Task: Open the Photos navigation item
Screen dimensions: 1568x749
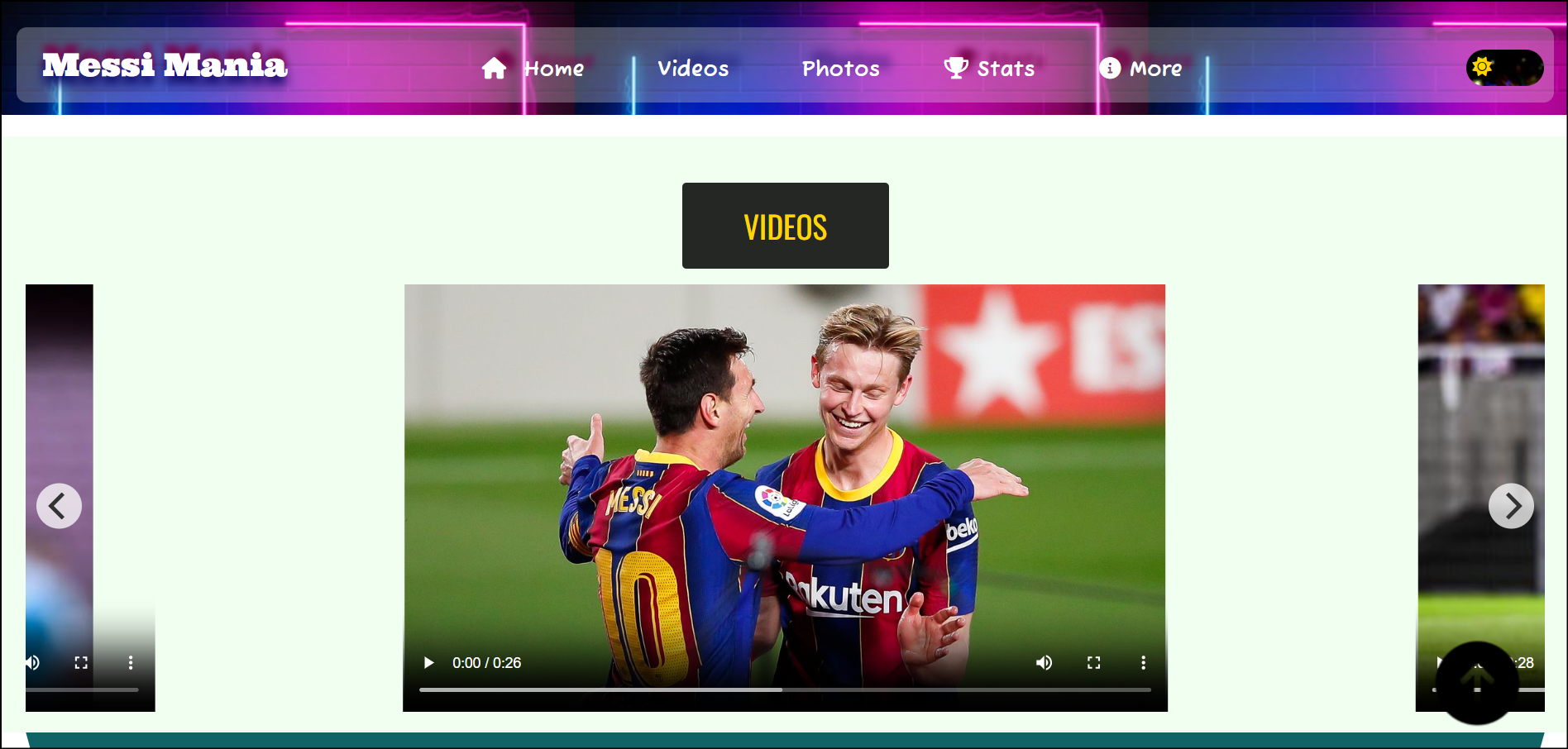Action: coord(840,69)
